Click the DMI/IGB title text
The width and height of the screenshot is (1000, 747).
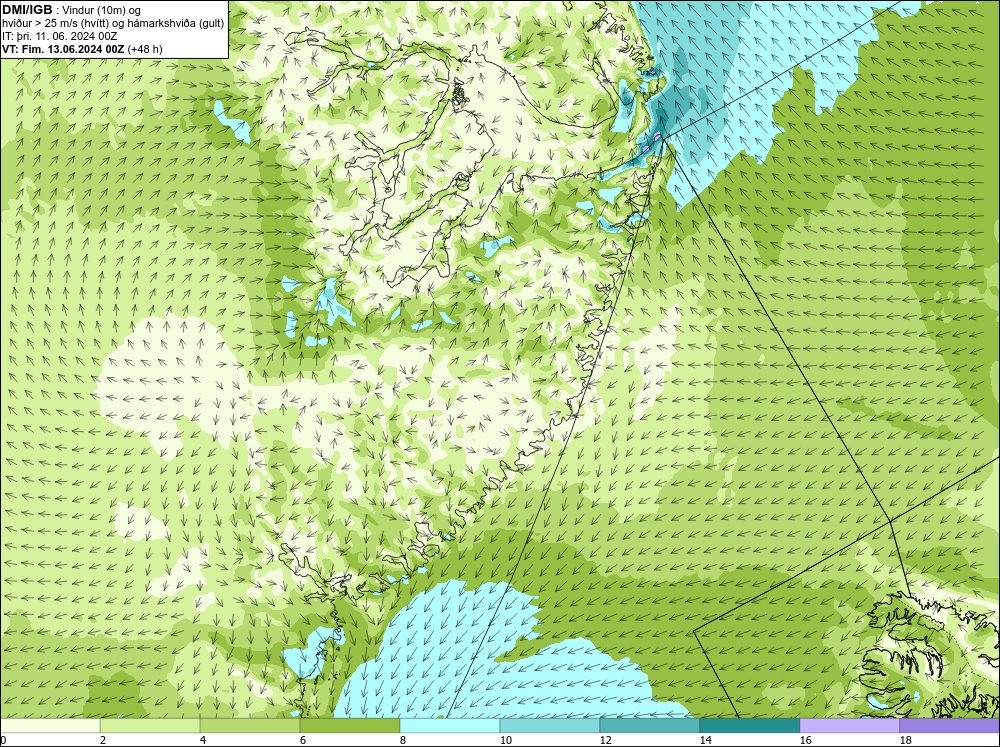tap(27, 10)
